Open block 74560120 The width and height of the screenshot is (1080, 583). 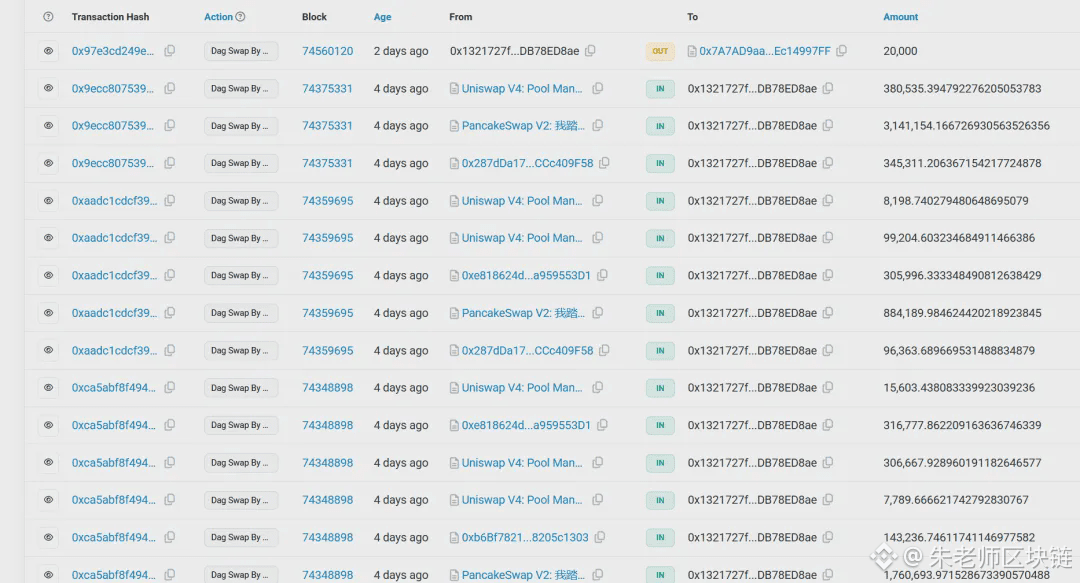[x=327, y=50]
